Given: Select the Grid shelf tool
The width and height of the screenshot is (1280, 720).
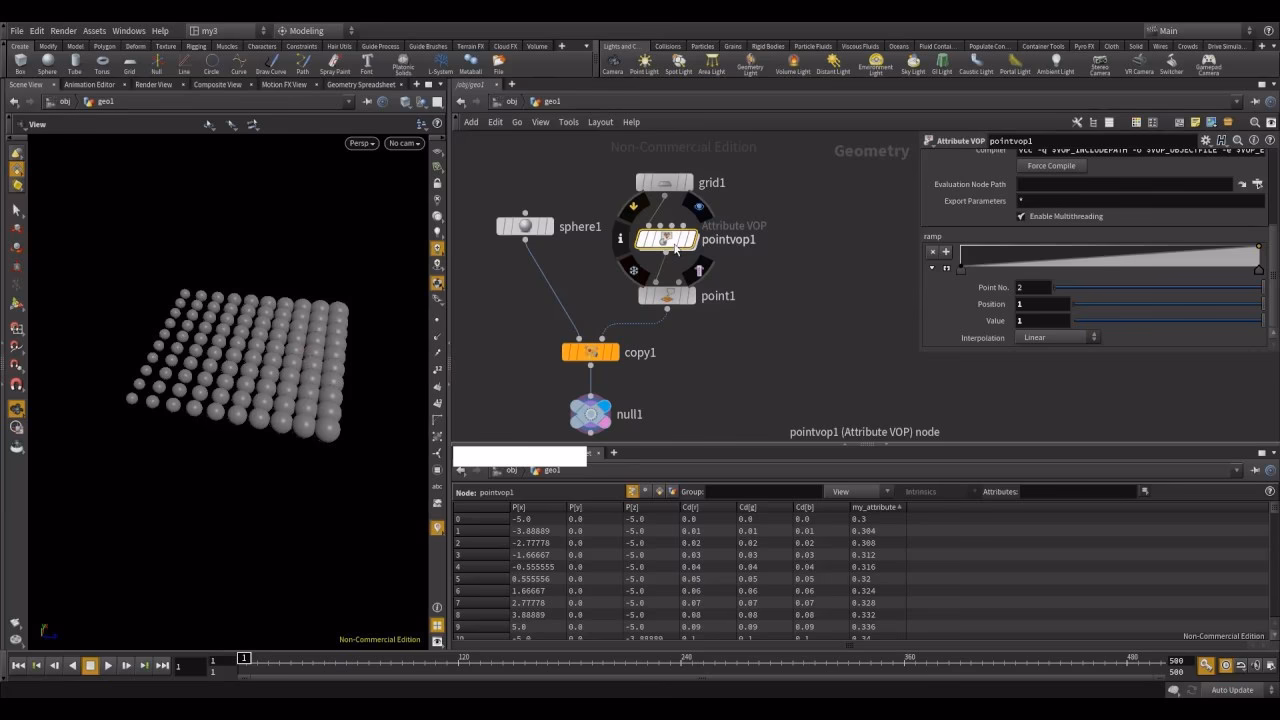Looking at the screenshot, I should click(129, 64).
